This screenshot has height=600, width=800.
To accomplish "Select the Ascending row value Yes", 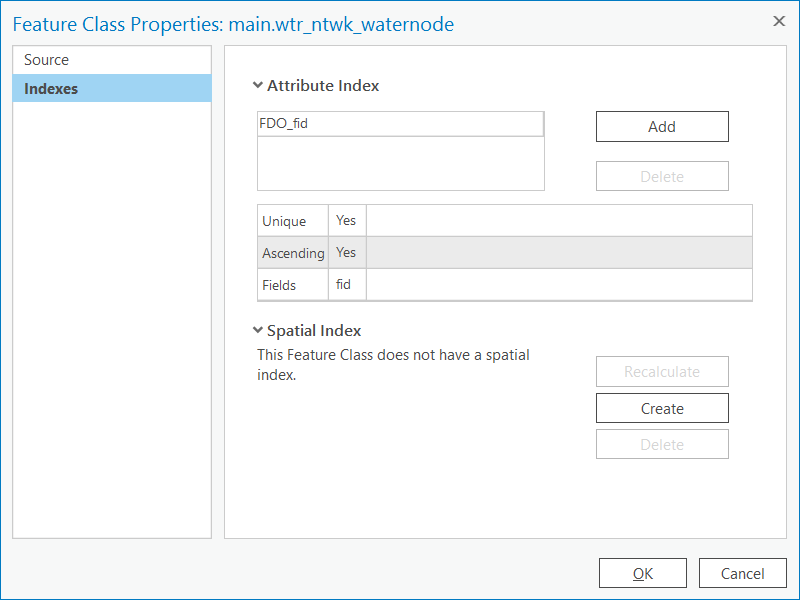I will tap(346, 253).
